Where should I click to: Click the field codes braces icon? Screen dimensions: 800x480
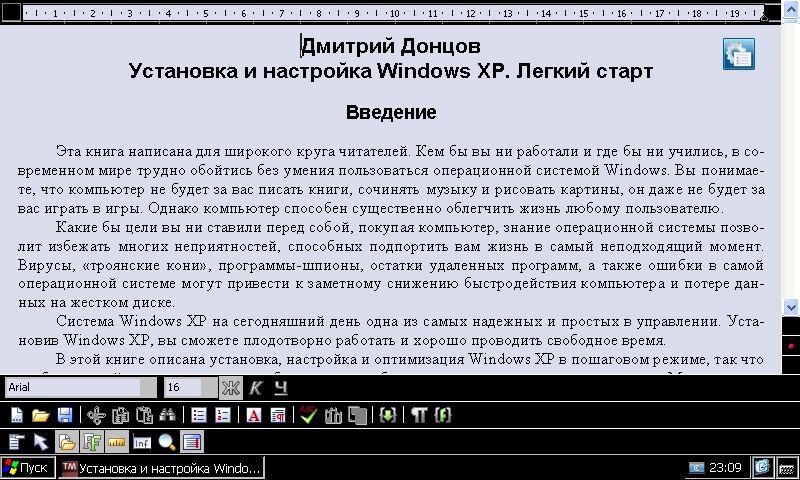[443, 416]
